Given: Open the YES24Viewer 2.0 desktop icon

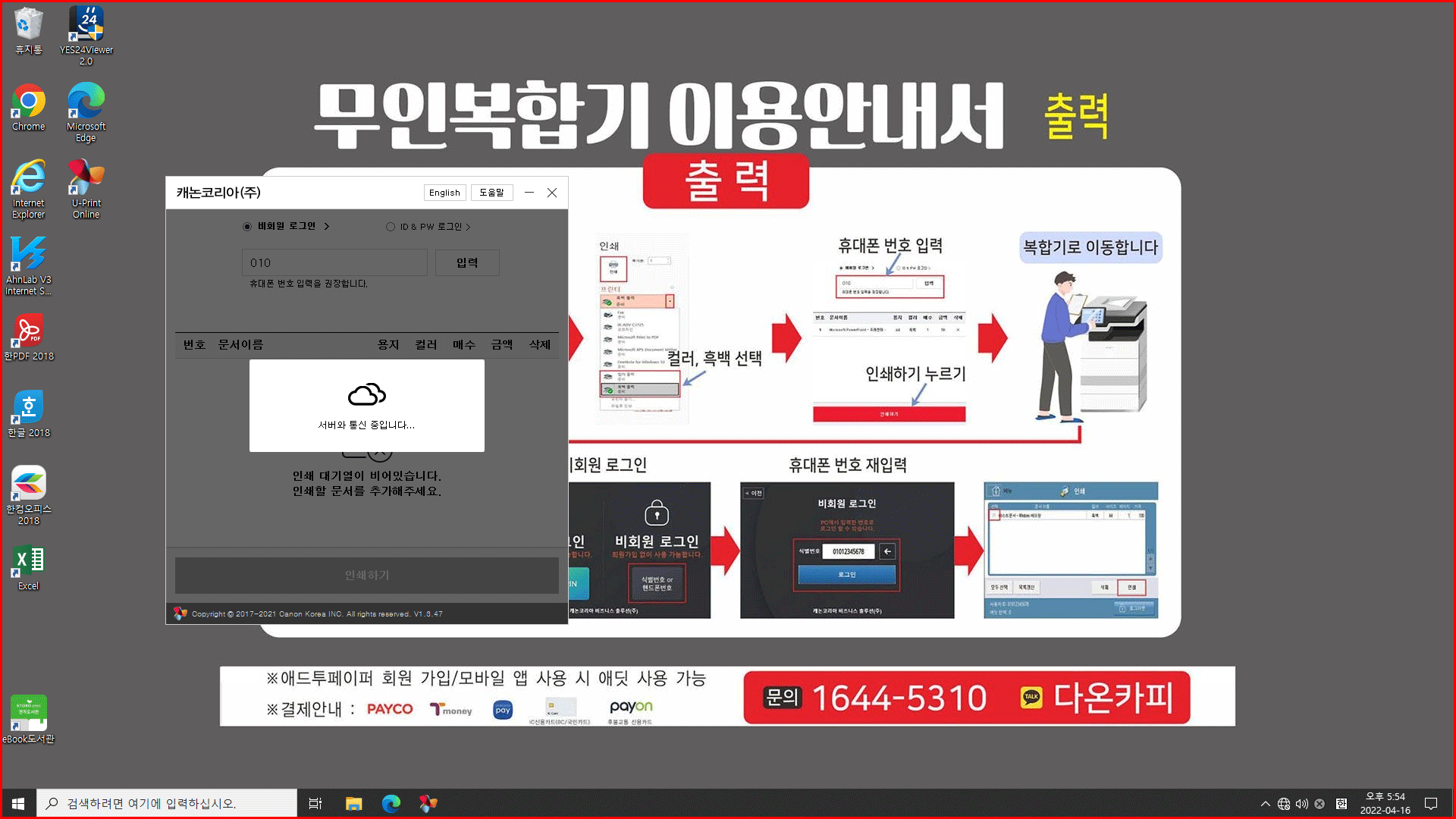Looking at the screenshot, I should coord(86,25).
